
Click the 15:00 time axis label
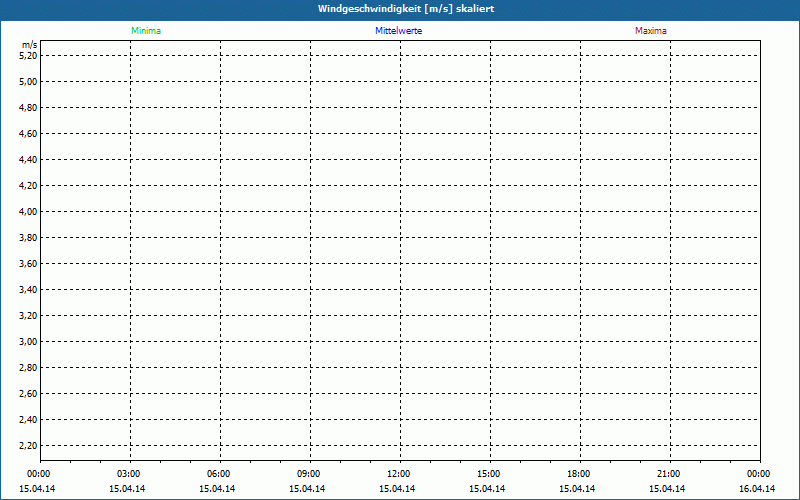pyautogui.click(x=489, y=474)
